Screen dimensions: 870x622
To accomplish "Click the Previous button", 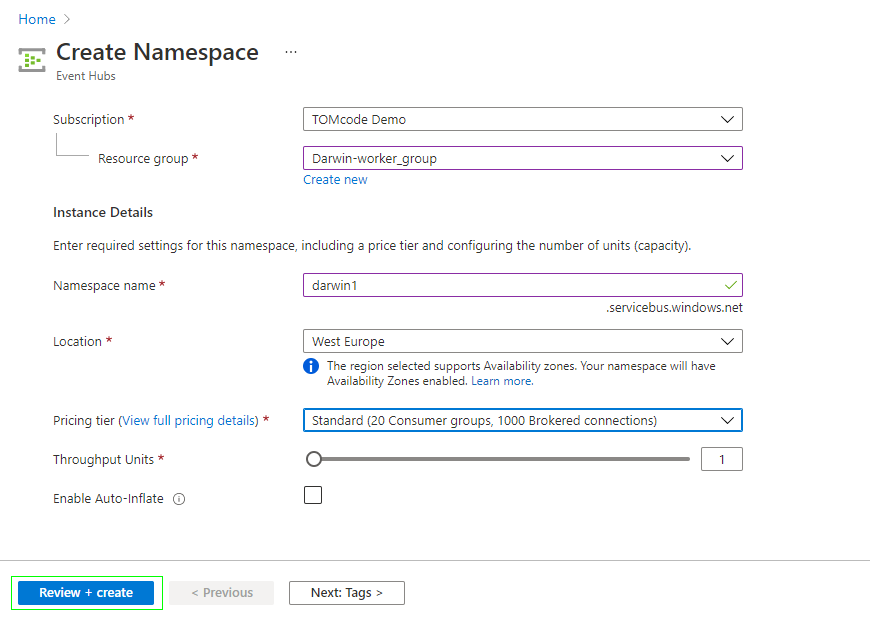I will (222, 593).
